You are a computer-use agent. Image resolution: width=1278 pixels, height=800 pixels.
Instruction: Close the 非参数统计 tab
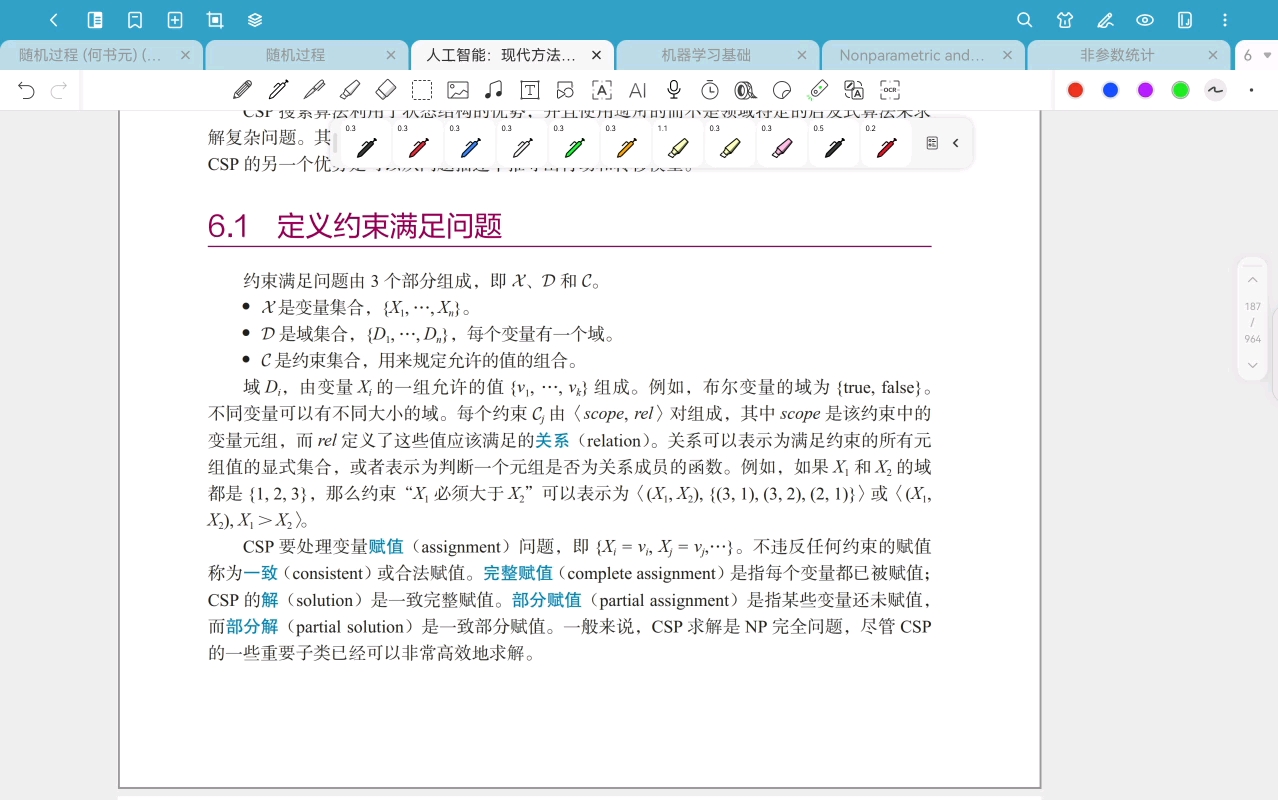pyautogui.click(x=1213, y=55)
